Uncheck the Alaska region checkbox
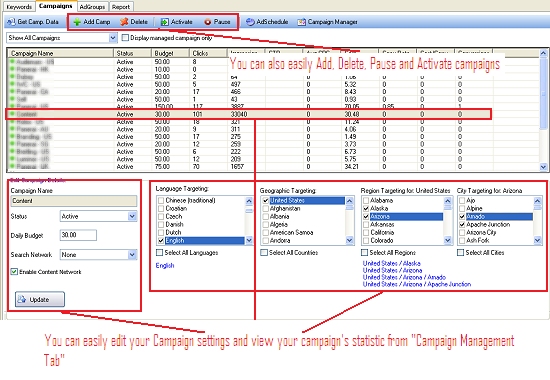 click(x=366, y=208)
